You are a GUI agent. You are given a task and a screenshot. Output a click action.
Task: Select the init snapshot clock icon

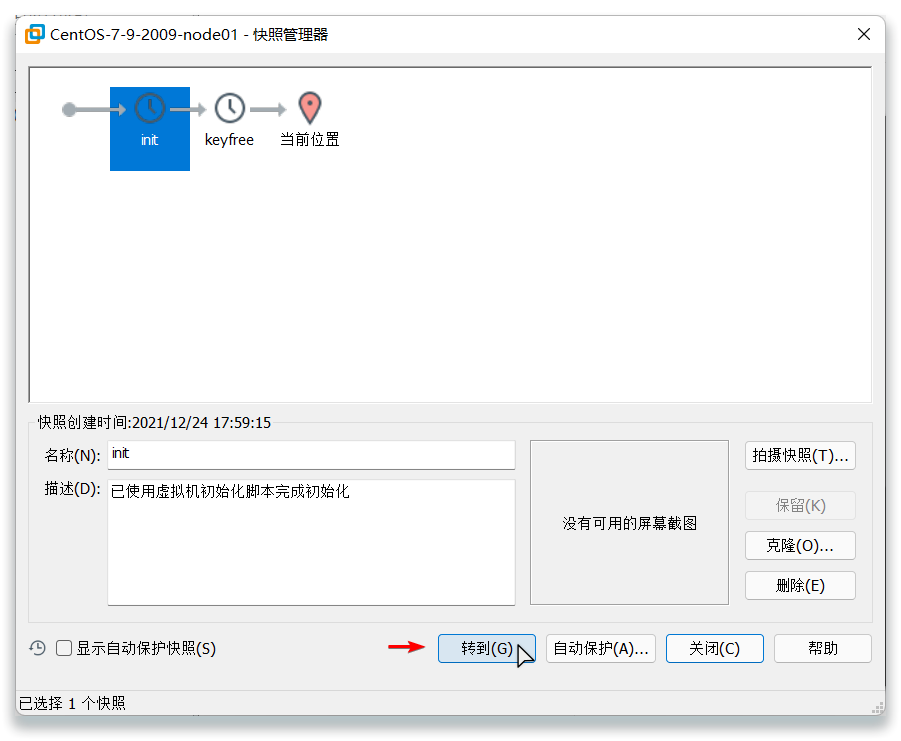pos(149,108)
